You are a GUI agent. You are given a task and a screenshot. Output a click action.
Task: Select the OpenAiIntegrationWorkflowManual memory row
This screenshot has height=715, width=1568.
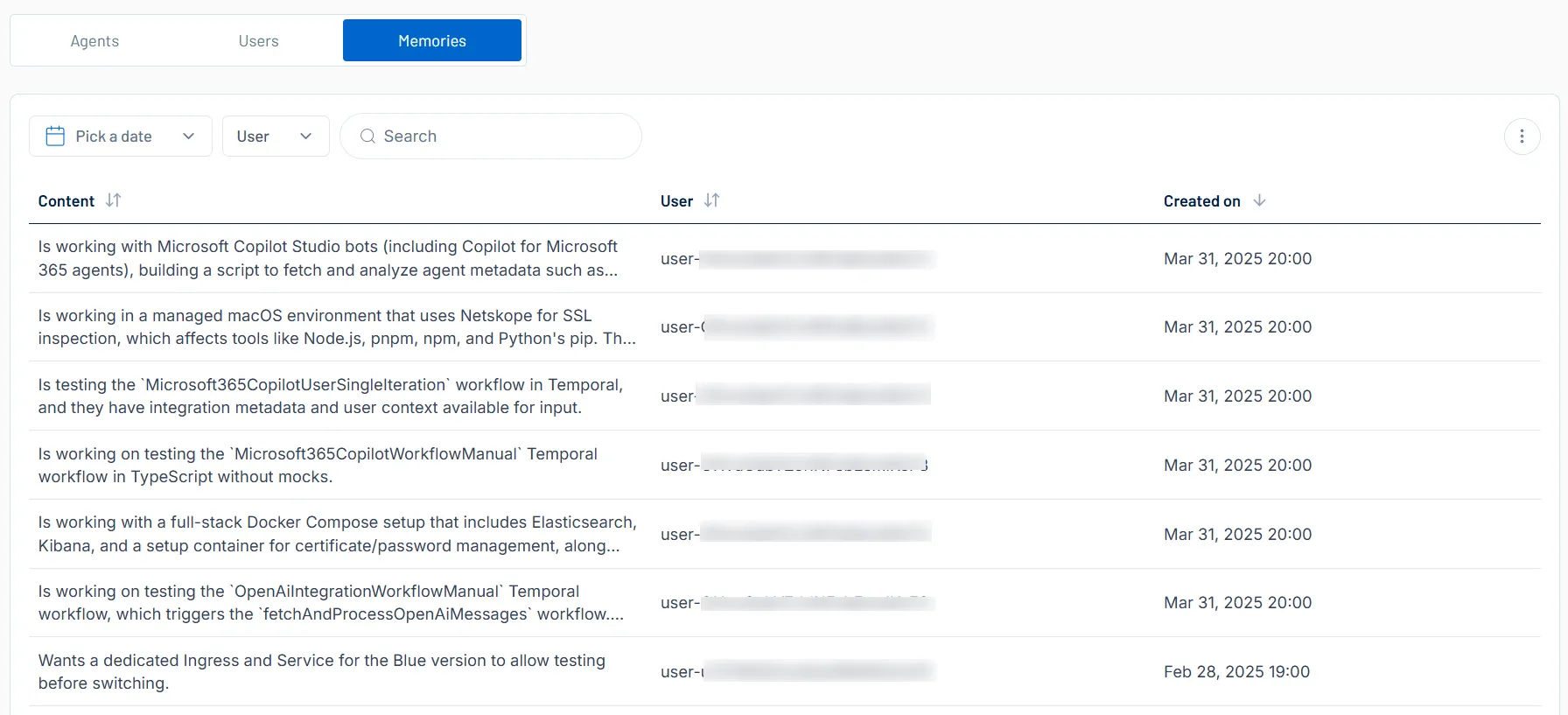tap(785, 603)
